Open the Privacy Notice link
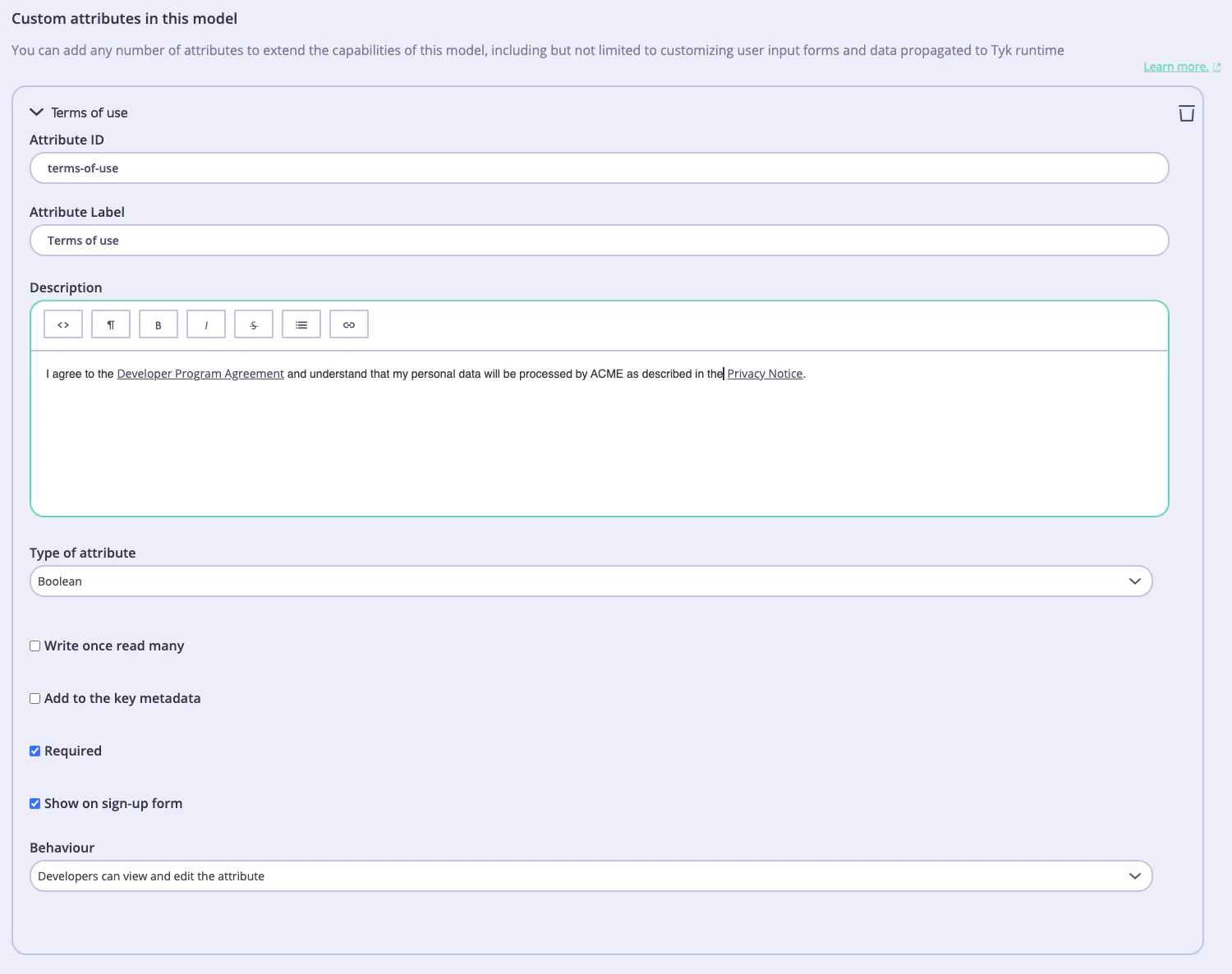 [765, 373]
